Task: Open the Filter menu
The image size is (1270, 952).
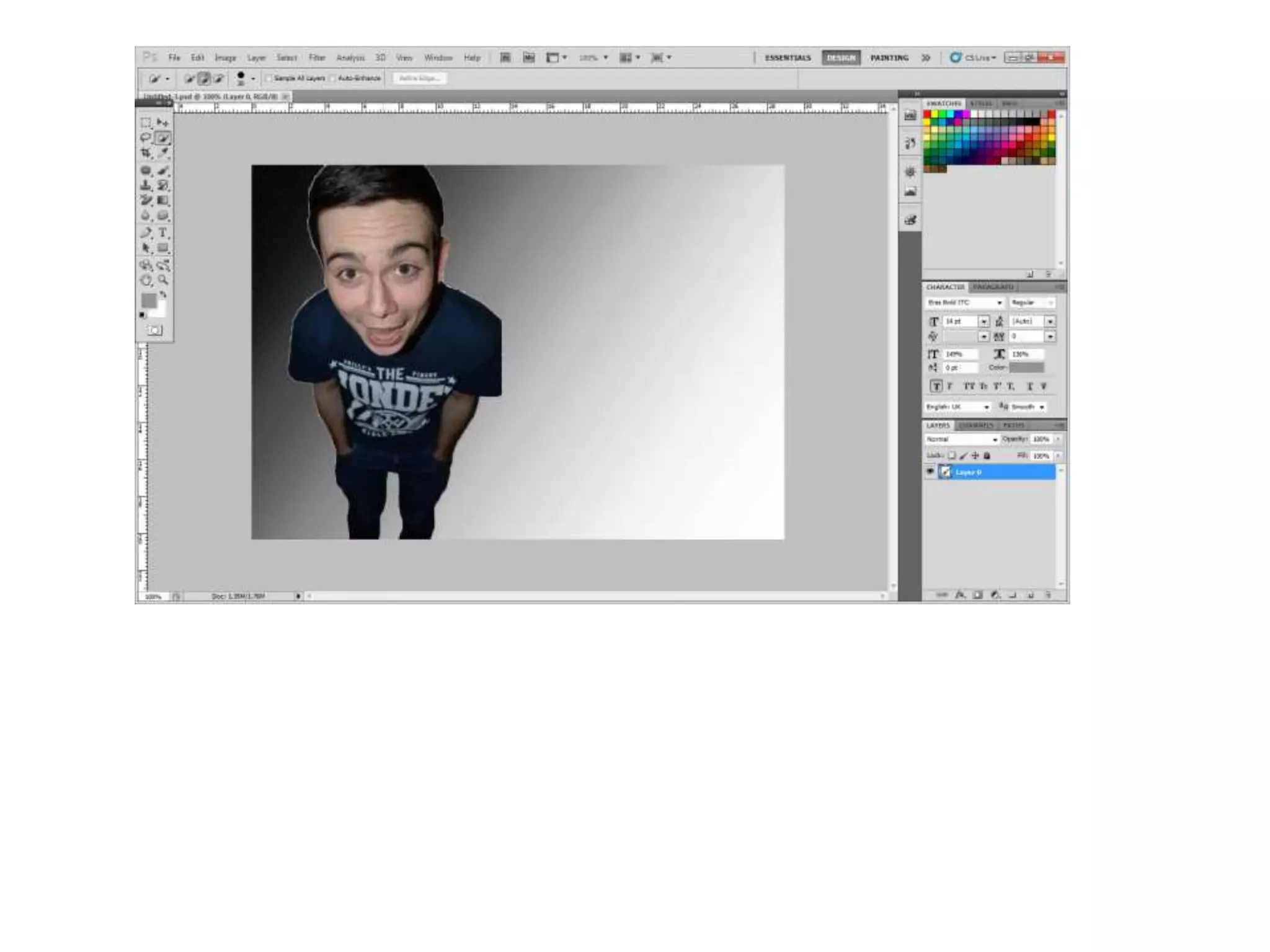Action: click(x=317, y=58)
